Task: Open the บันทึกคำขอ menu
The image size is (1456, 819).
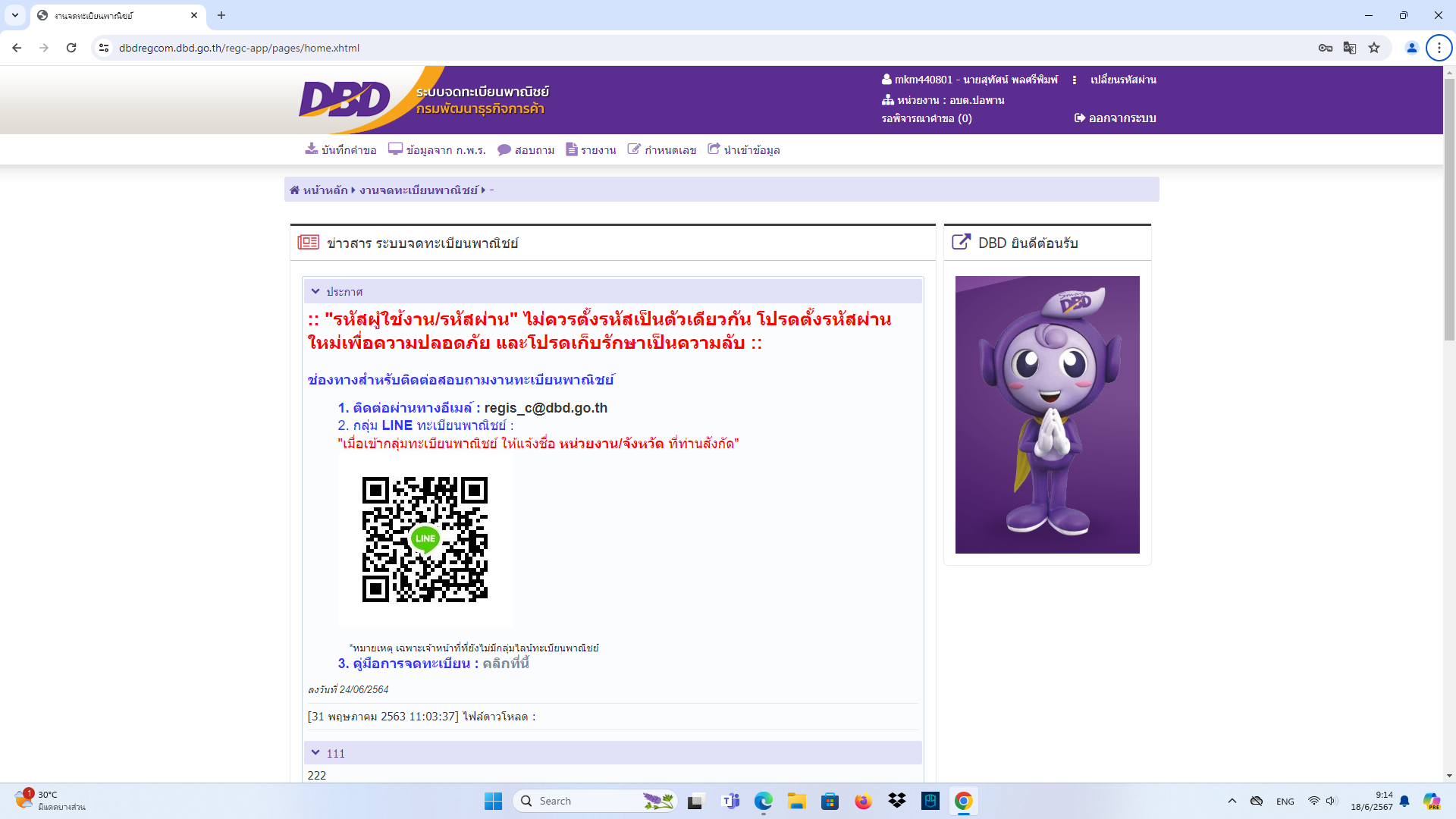Action: pos(340,149)
